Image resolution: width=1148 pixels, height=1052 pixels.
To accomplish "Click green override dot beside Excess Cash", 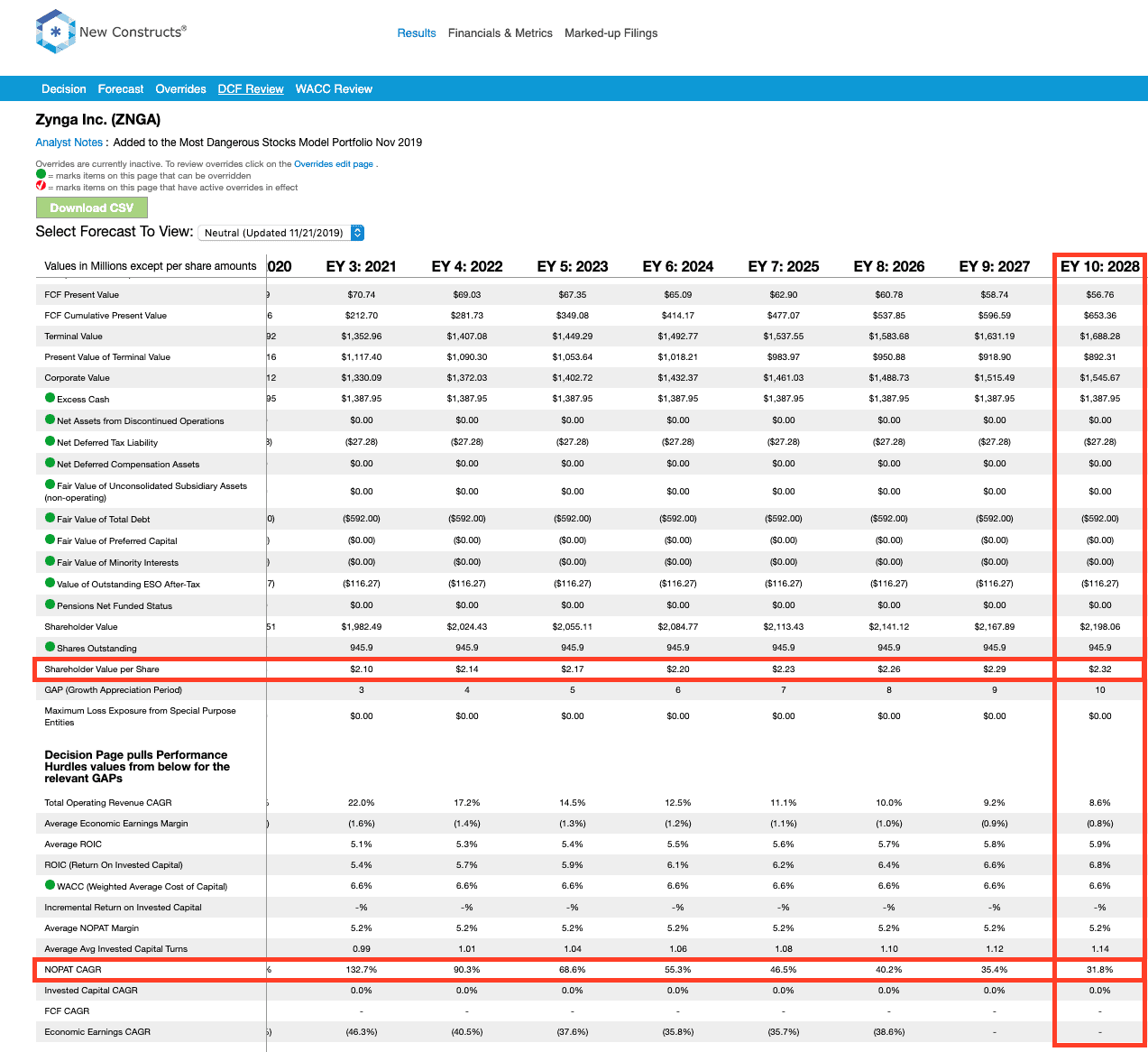I will tap(51, 398).
